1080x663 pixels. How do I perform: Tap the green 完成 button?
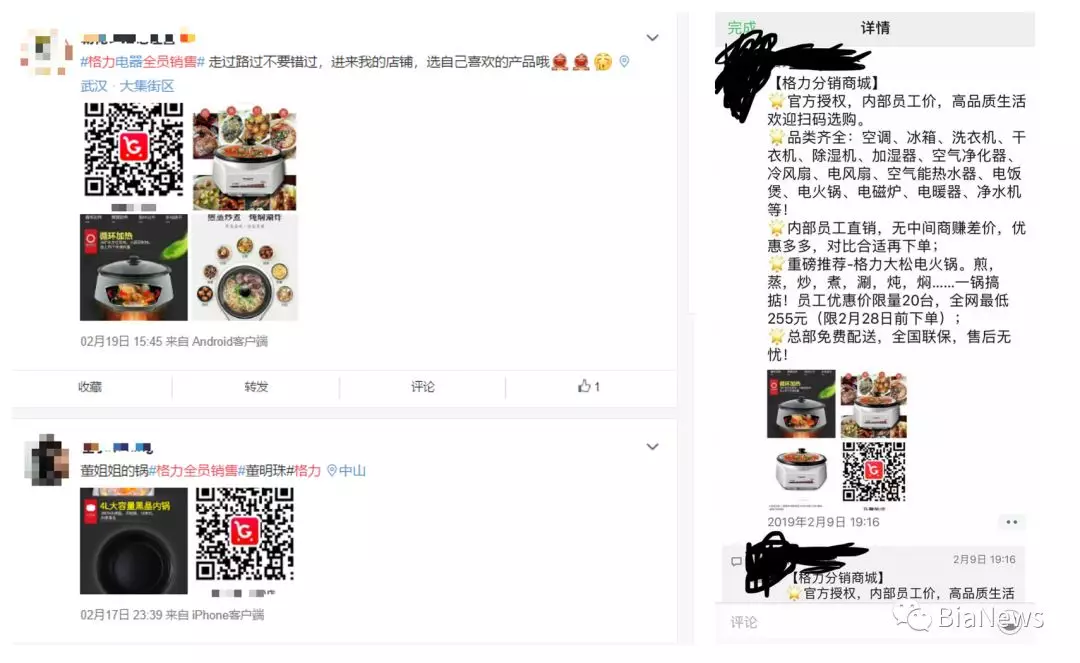click(742, 28)
